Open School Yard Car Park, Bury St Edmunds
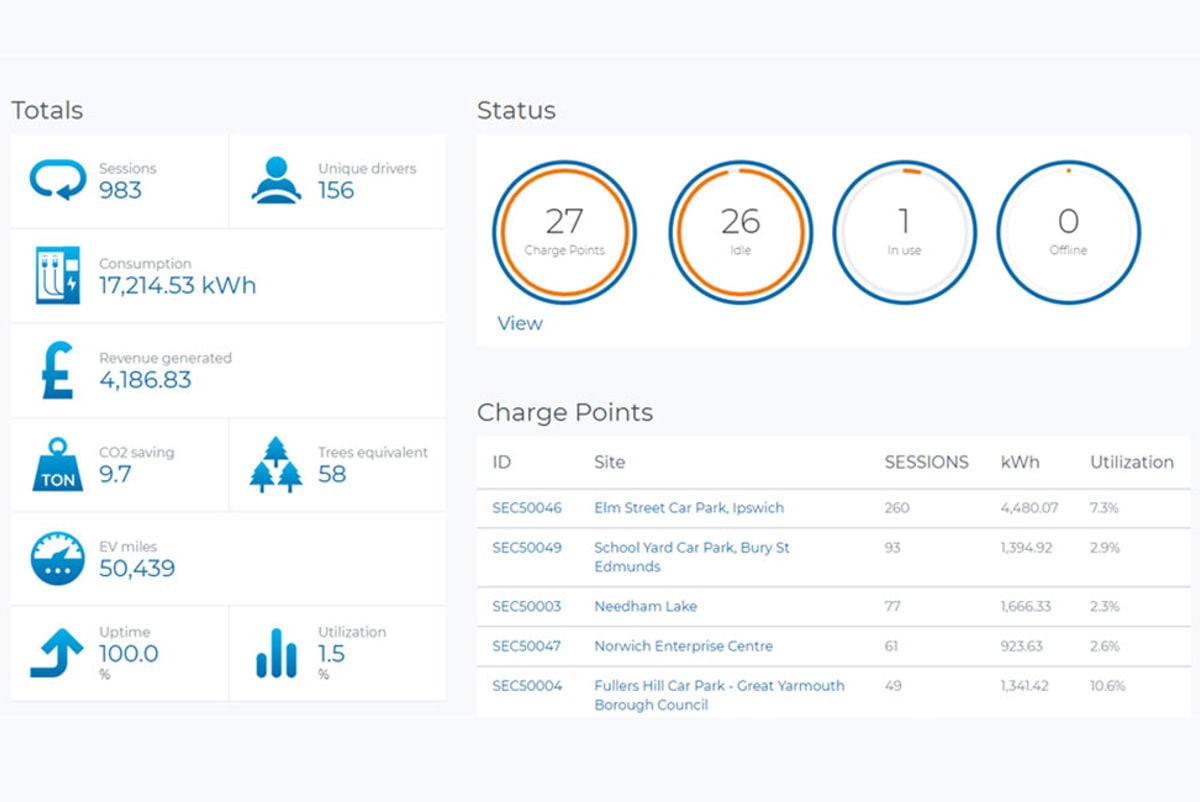 (x=692, y=557)
